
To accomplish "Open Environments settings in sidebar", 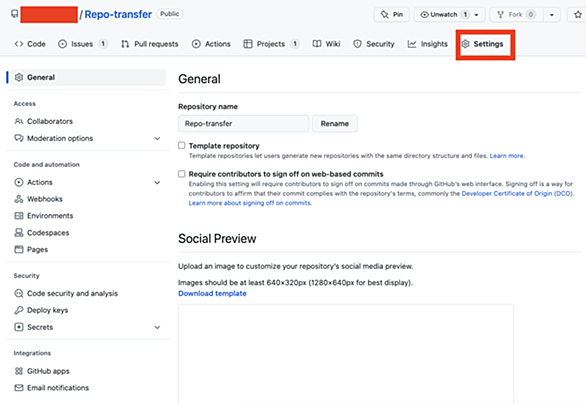I will pyautogui.click(x=50, y=216).
